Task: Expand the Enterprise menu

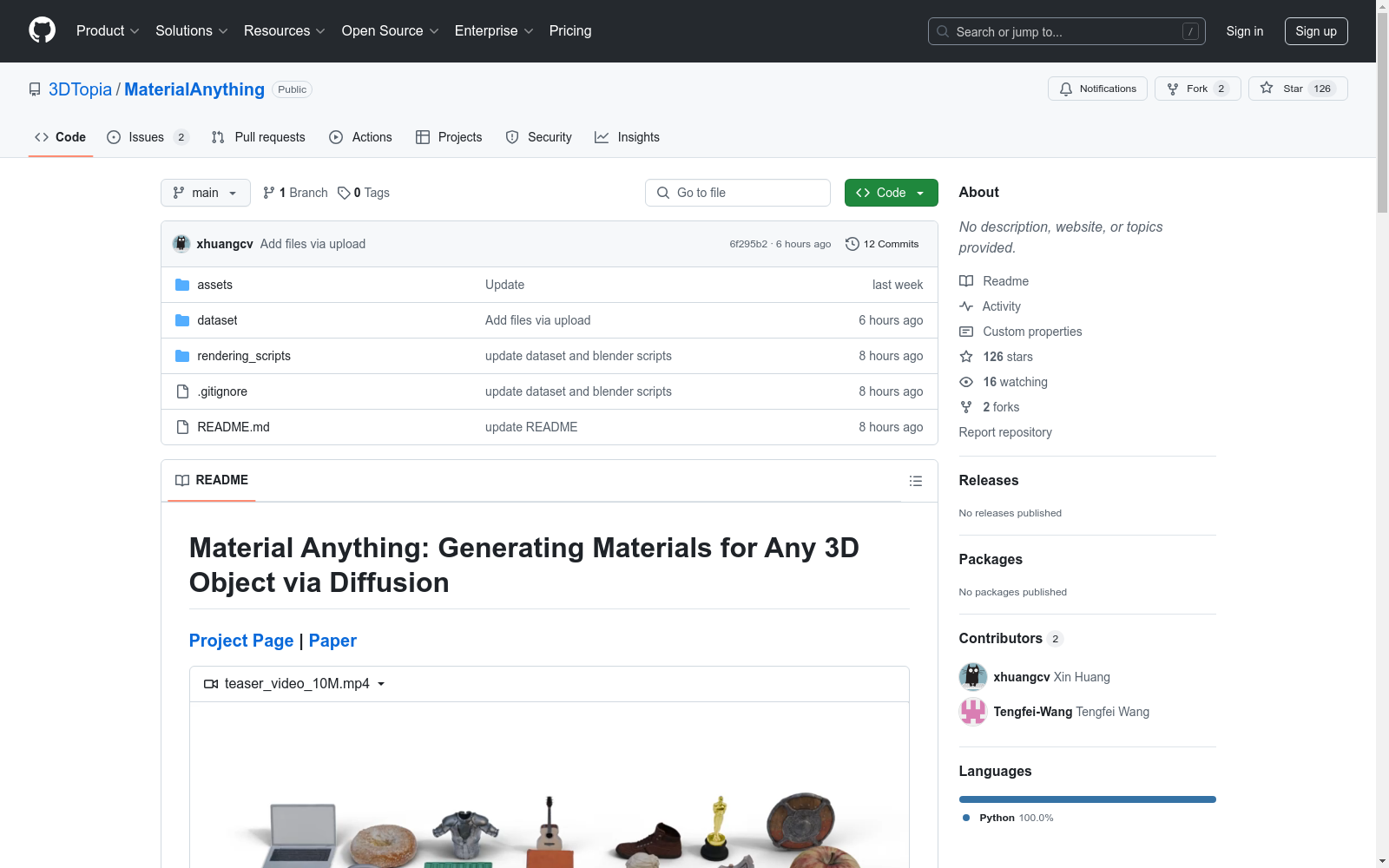Action: tap(494, 30)
